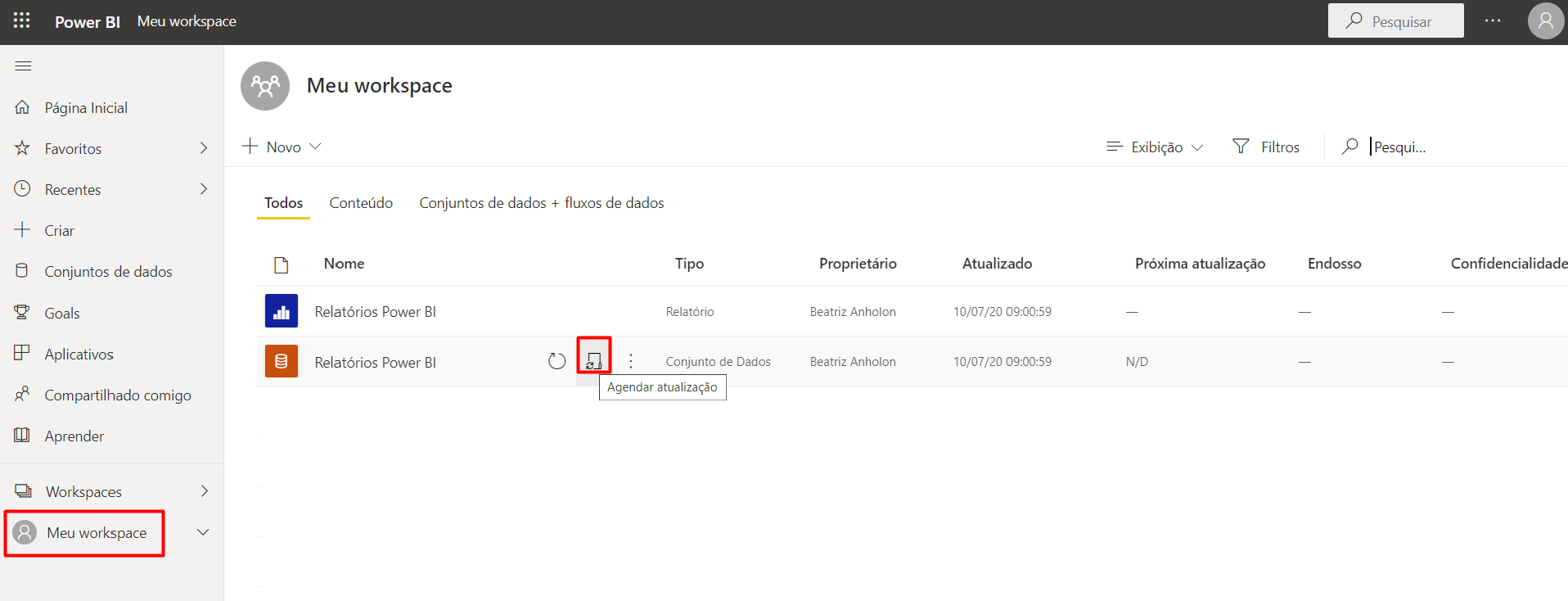Click the top bar Pesquisar search box
This screenshot has height=601, width=1568.
pyautogui.click(x=1396, y=20)
